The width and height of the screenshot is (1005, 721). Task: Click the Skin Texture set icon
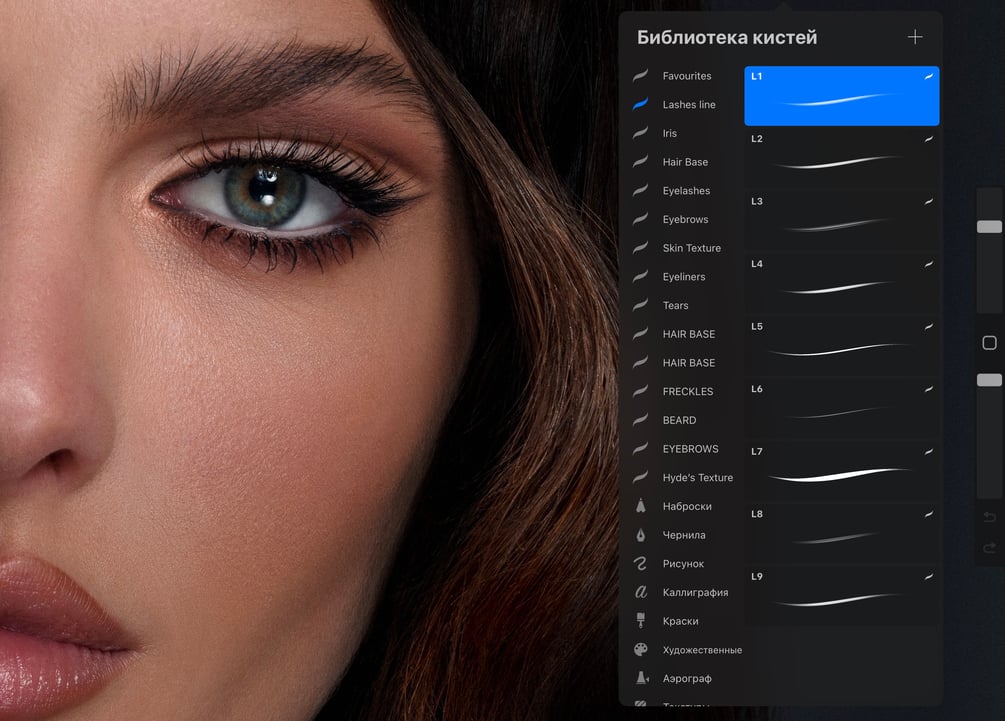click(x=640, y=247)
